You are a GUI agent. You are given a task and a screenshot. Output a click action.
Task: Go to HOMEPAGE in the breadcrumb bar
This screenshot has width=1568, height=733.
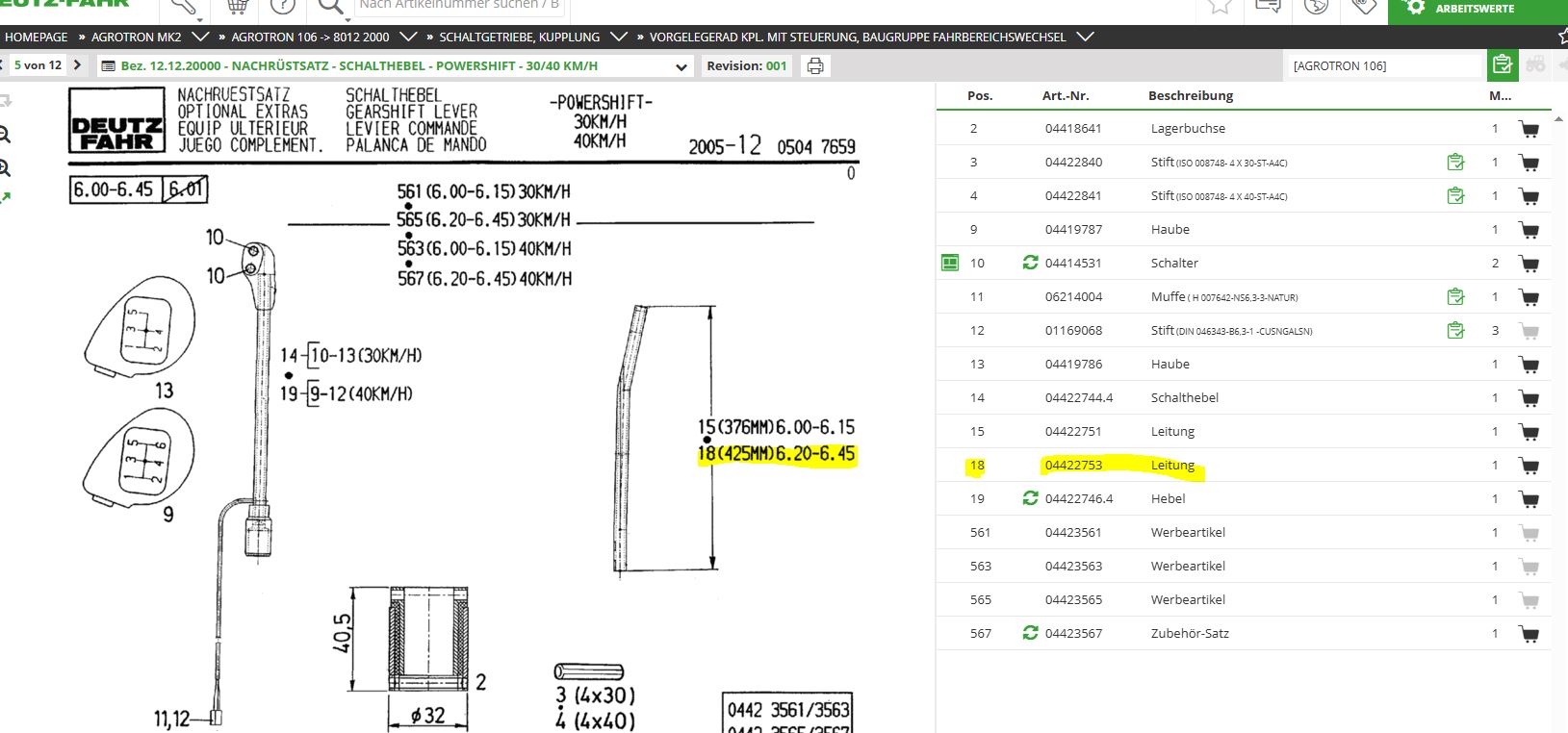[x=37, y=37]
